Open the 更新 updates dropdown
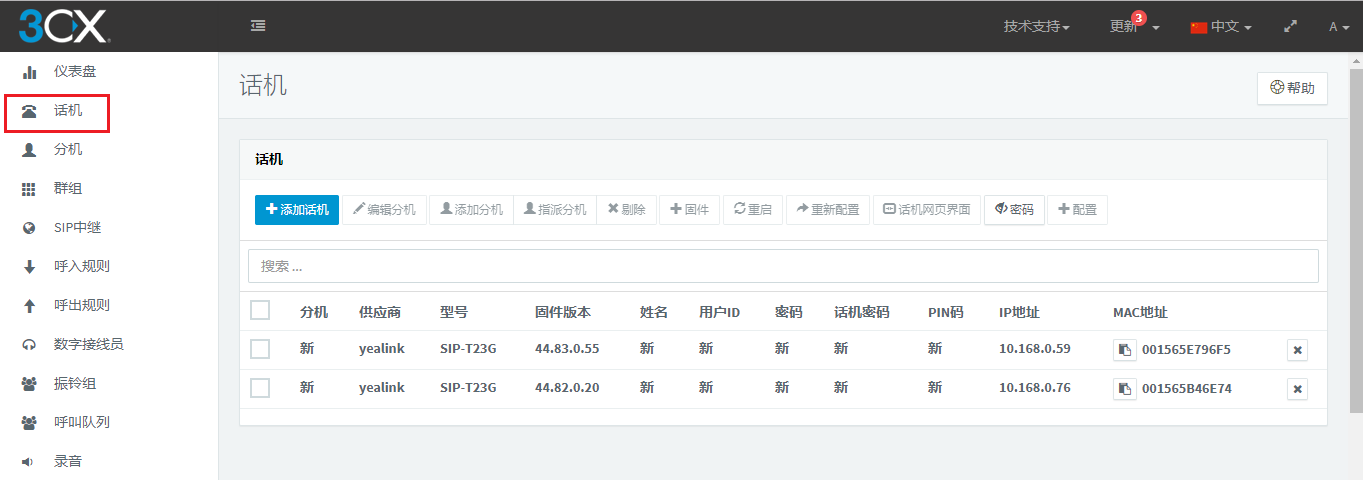 tap(1134, 27)
